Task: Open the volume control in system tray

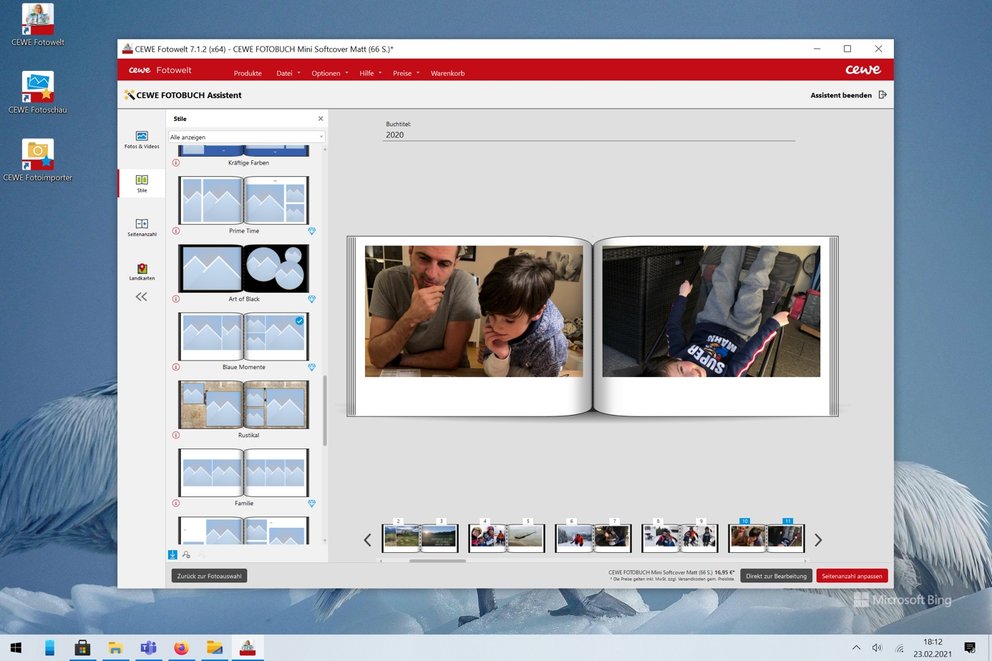Action: [x=877, y=648]
